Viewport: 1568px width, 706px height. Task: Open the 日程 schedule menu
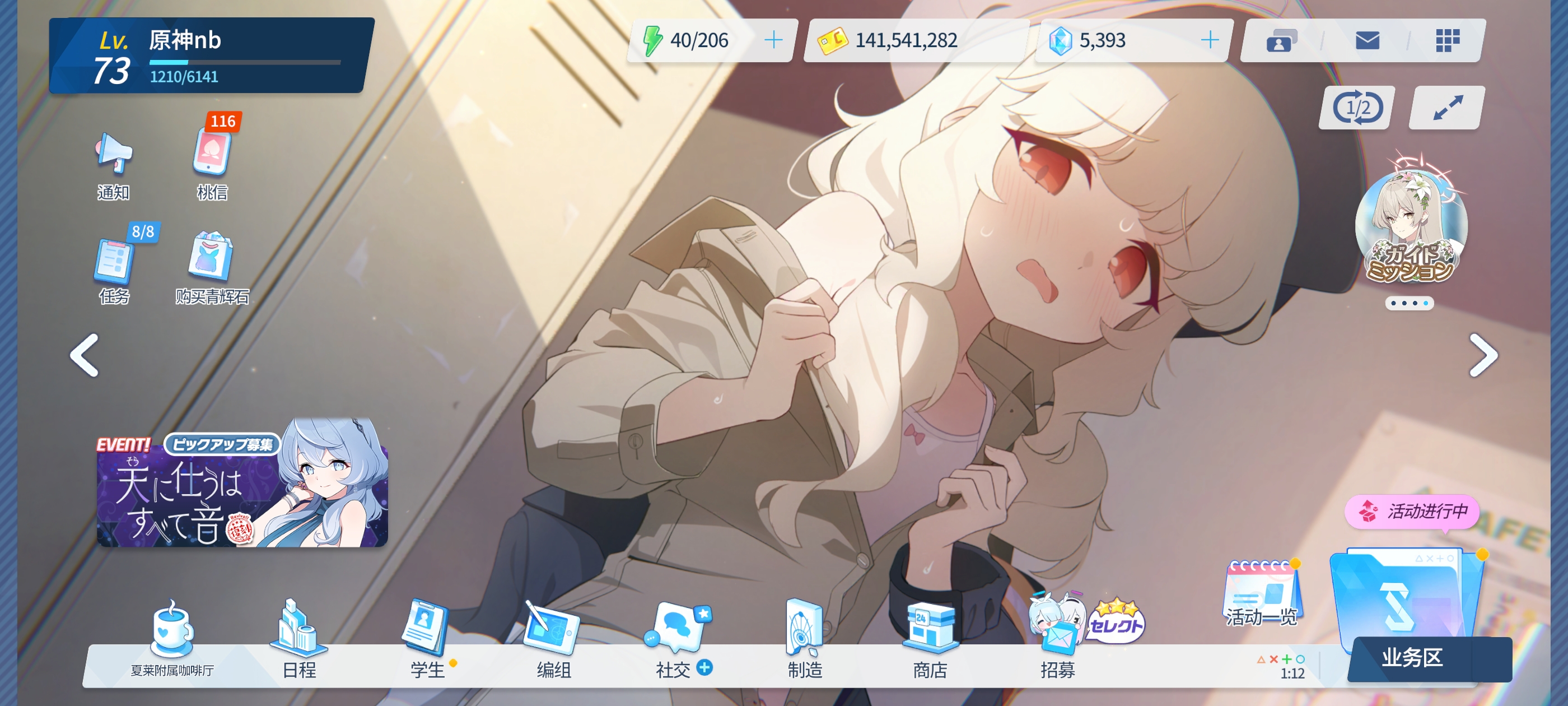click(x=300, y=640)
